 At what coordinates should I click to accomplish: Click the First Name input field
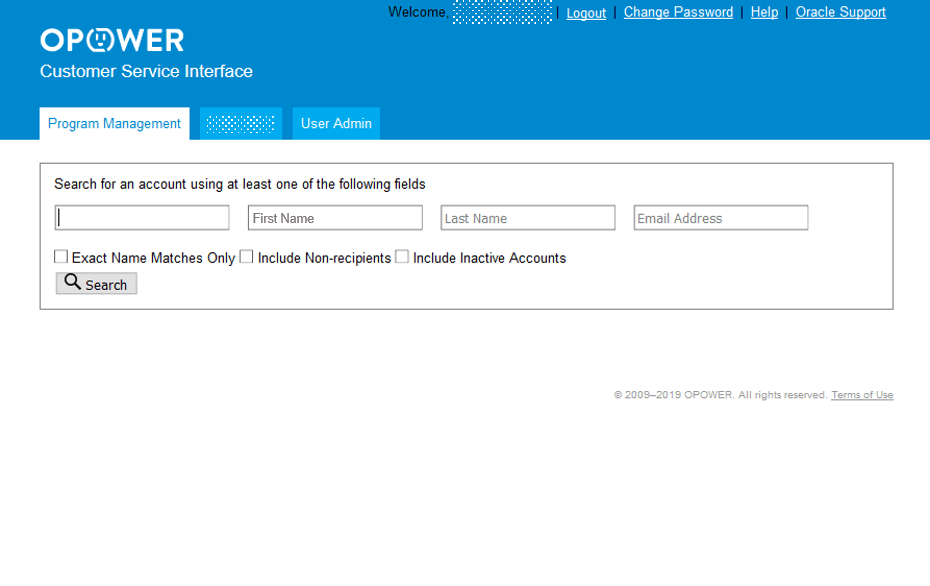[334, 217]
